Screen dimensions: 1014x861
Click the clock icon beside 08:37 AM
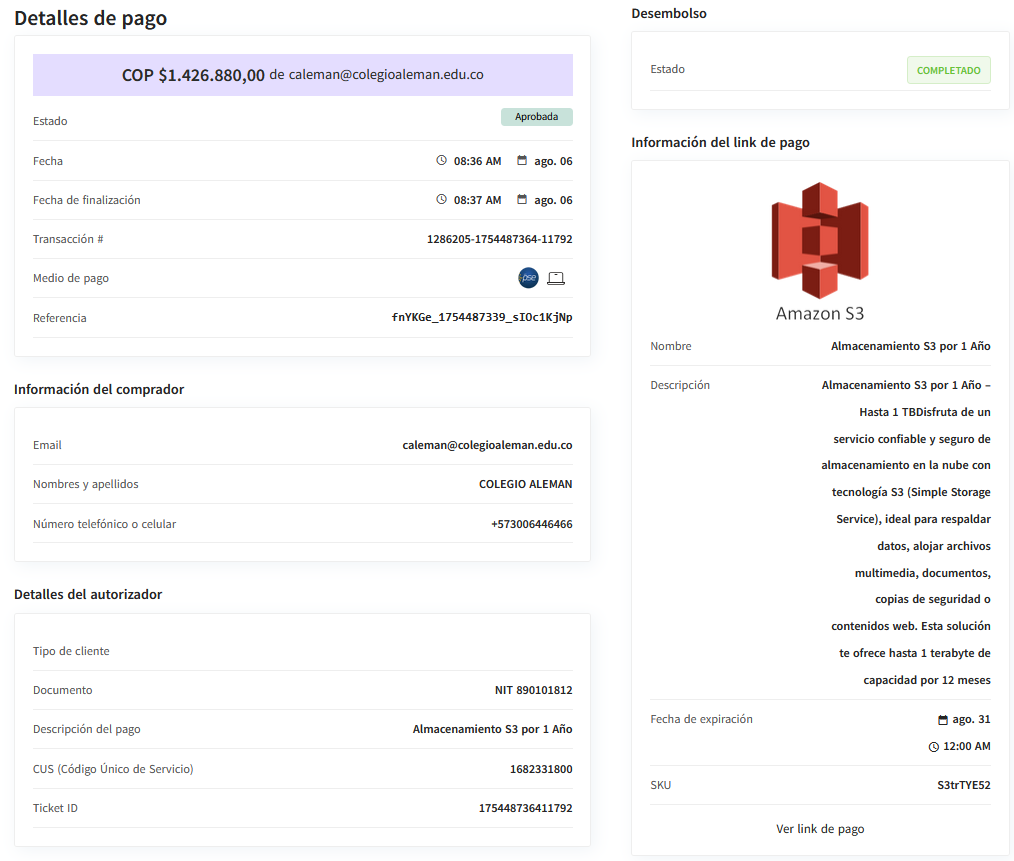[x=441, y=199]
